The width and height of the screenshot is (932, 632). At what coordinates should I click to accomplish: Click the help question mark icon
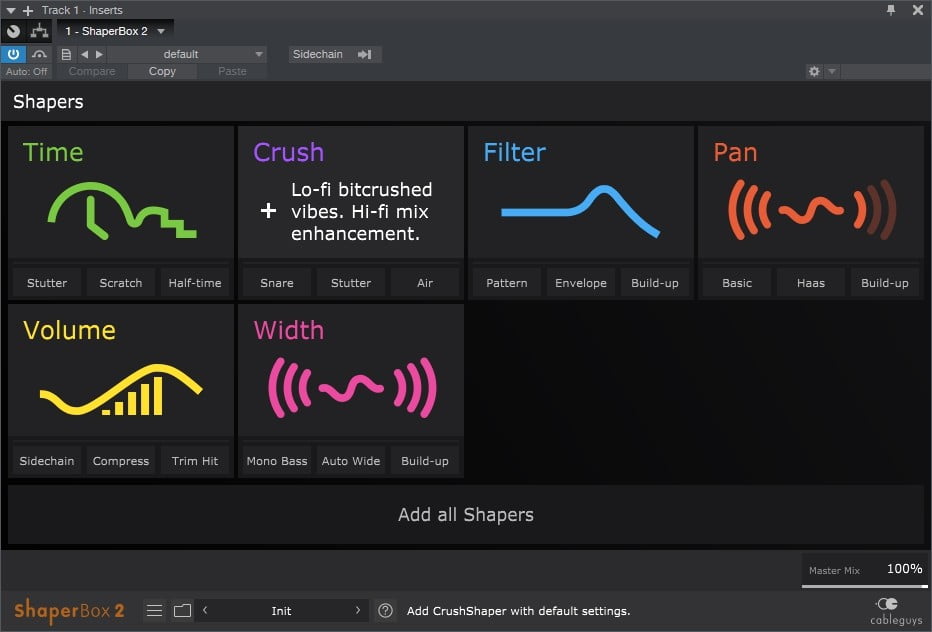coord(385,611)
